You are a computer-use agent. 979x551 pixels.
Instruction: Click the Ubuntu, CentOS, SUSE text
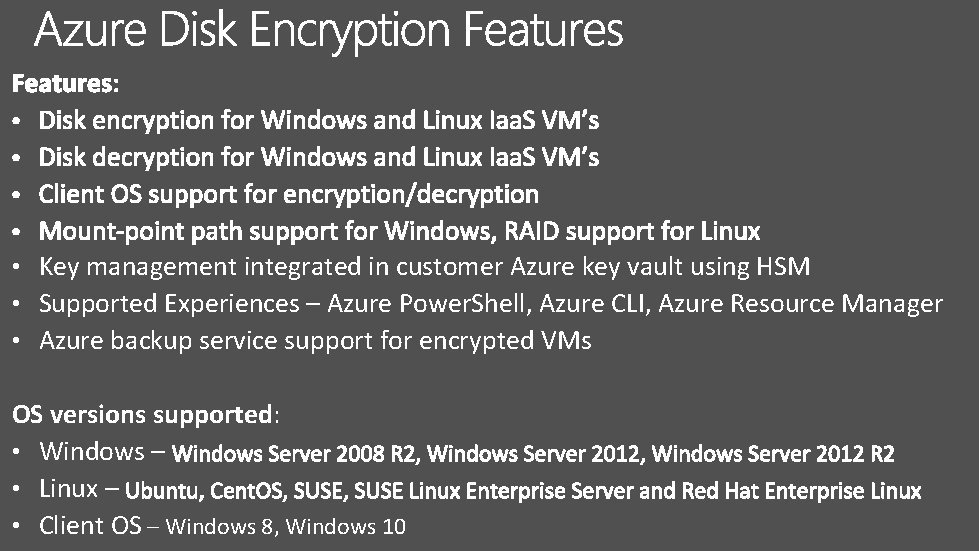(237, 490)
